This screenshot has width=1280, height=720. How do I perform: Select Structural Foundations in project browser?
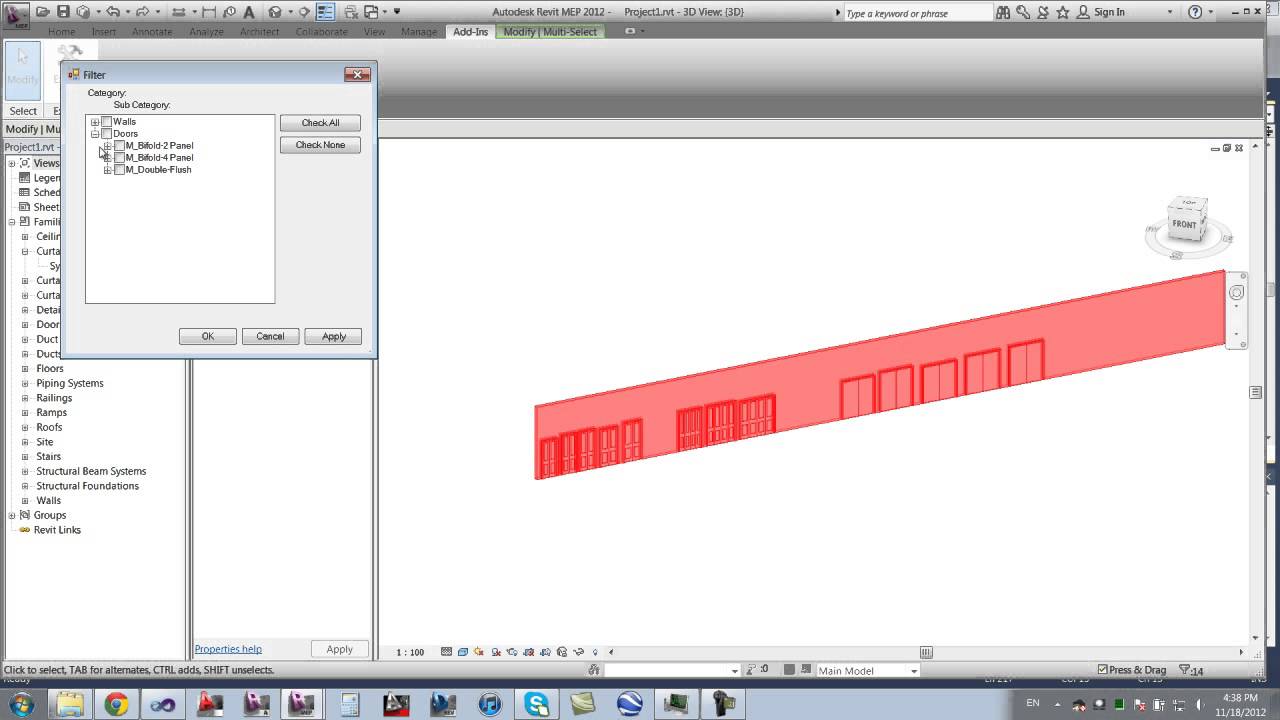point(88,486)
